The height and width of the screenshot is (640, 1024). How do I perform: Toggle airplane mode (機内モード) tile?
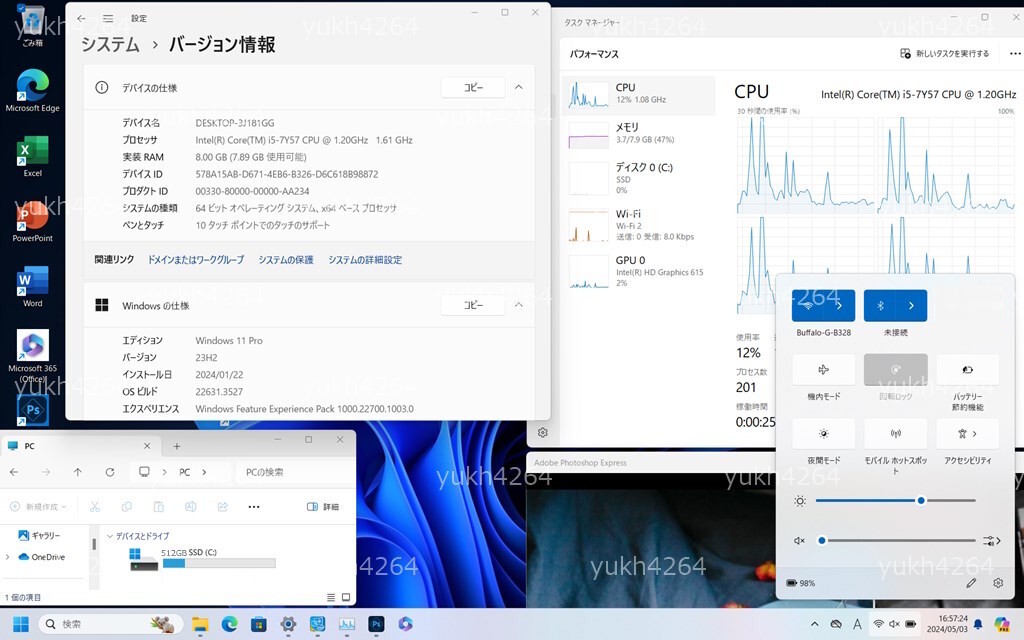coord(823,370)
